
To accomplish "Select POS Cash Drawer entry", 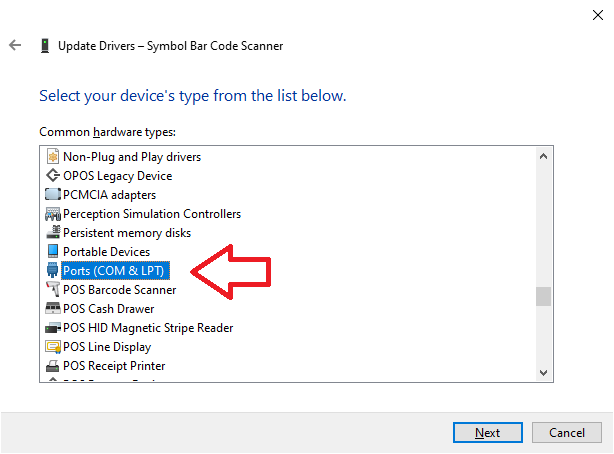I will point(108,309).
